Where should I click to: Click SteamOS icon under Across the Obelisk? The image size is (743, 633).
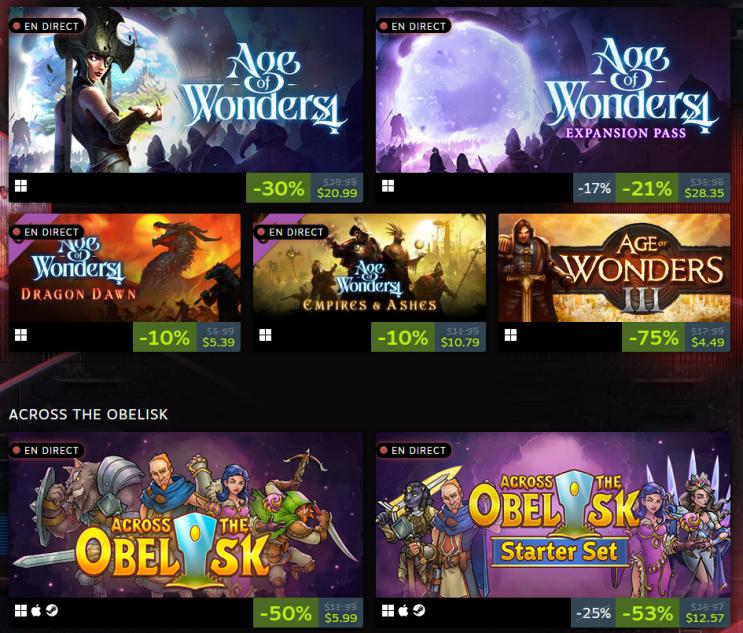coord(52,611)
